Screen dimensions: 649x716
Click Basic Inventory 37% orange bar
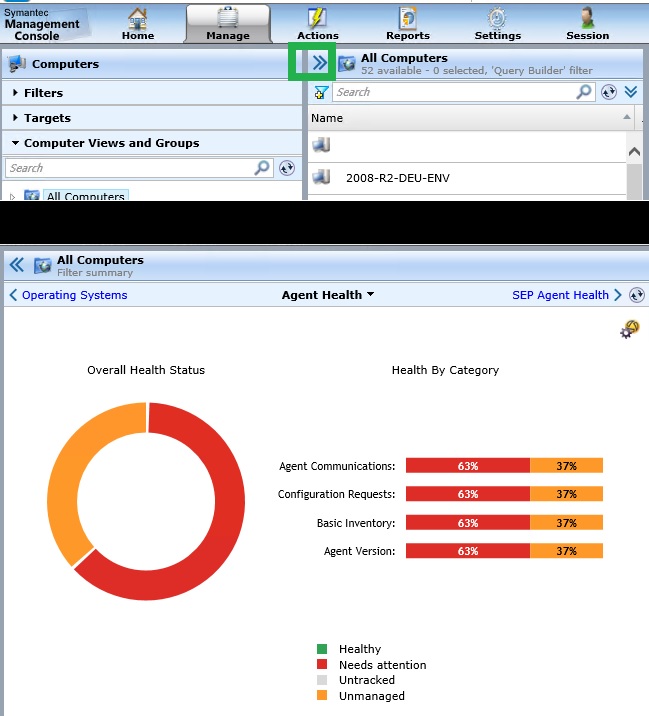[x=566, y=522]
